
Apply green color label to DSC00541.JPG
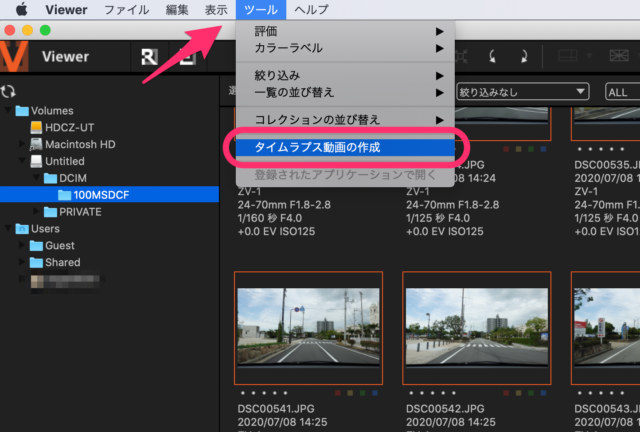[x=362, y=393]
